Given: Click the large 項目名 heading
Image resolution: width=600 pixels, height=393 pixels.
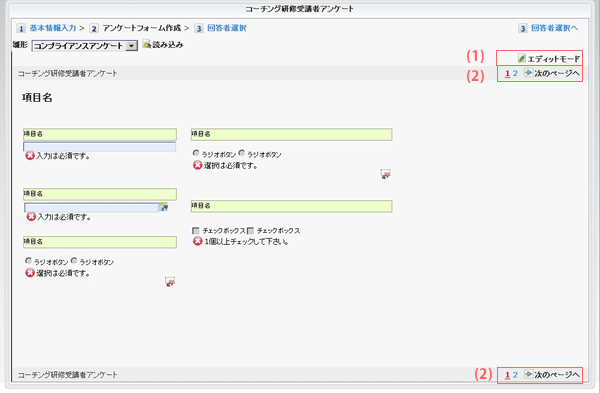Looking at the screenshot, I should 37,98.
